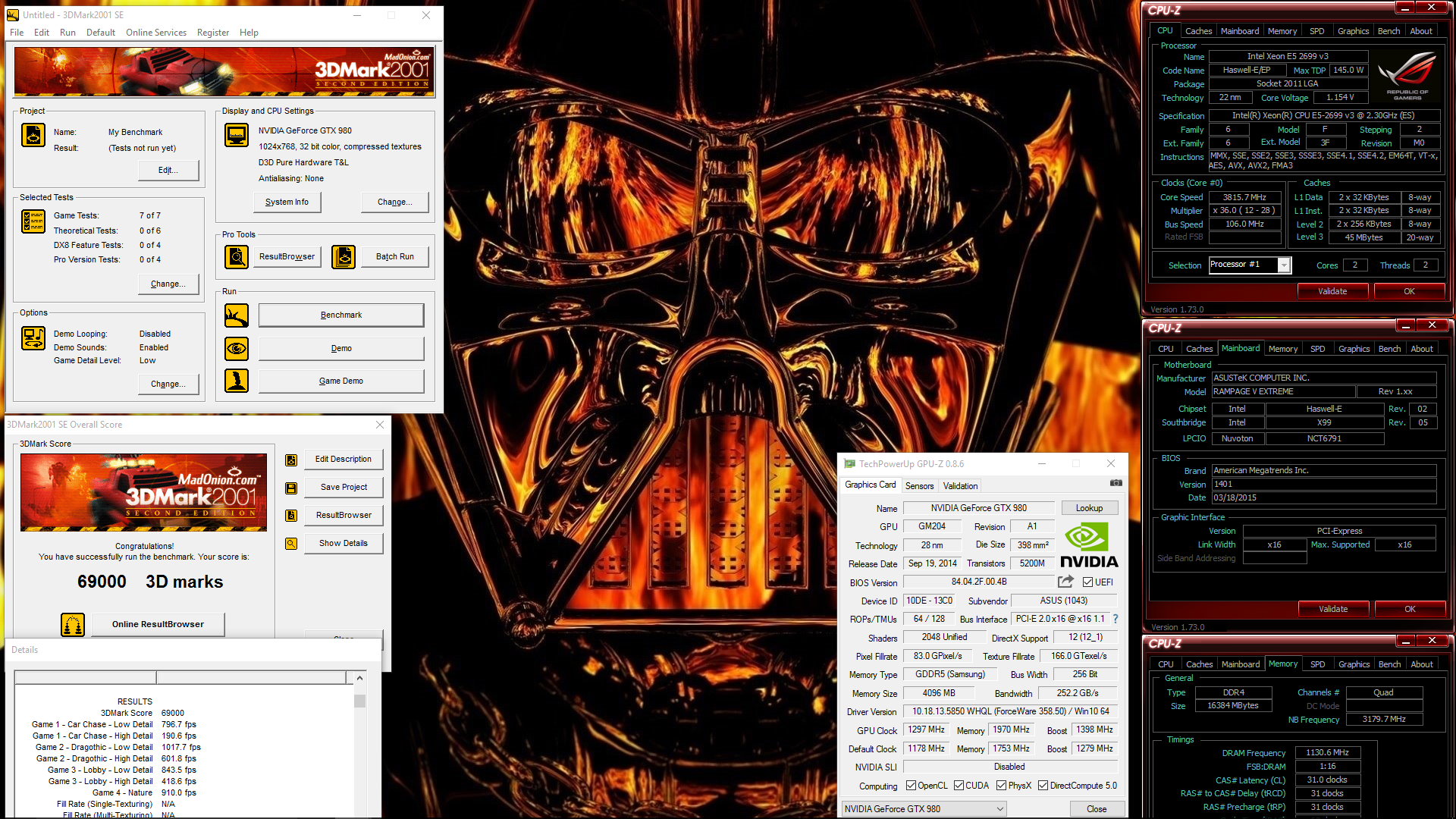Toggle the PhysX checkbox
The height and width of the screenshot is (819, 1456).
[1001, 786]
